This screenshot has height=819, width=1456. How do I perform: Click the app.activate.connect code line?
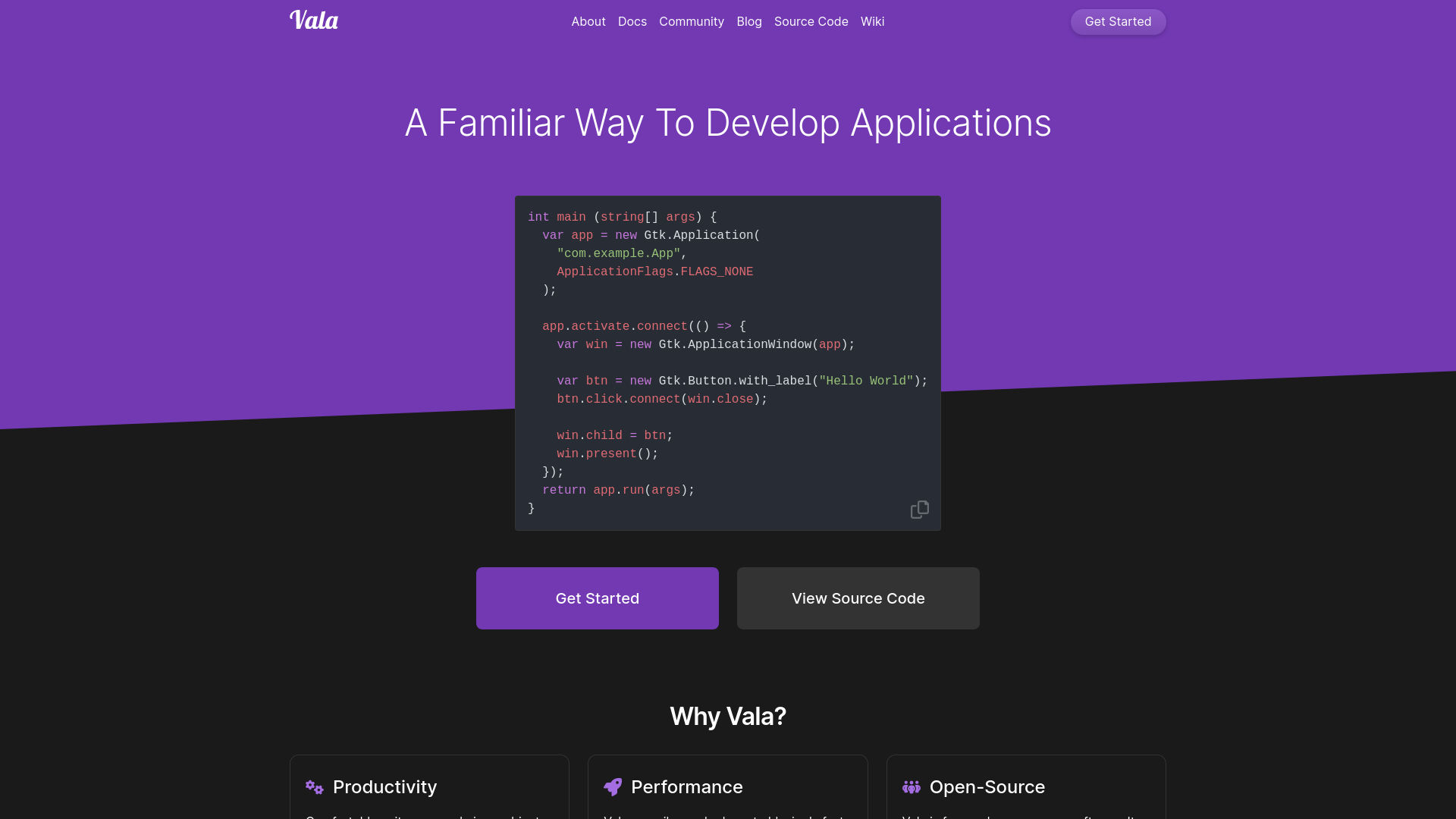pos(645,327)
